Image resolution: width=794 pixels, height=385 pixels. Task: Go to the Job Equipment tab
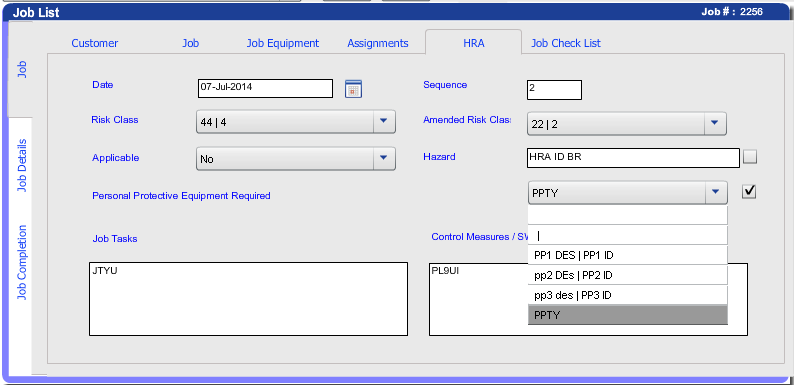pos(283,43)
